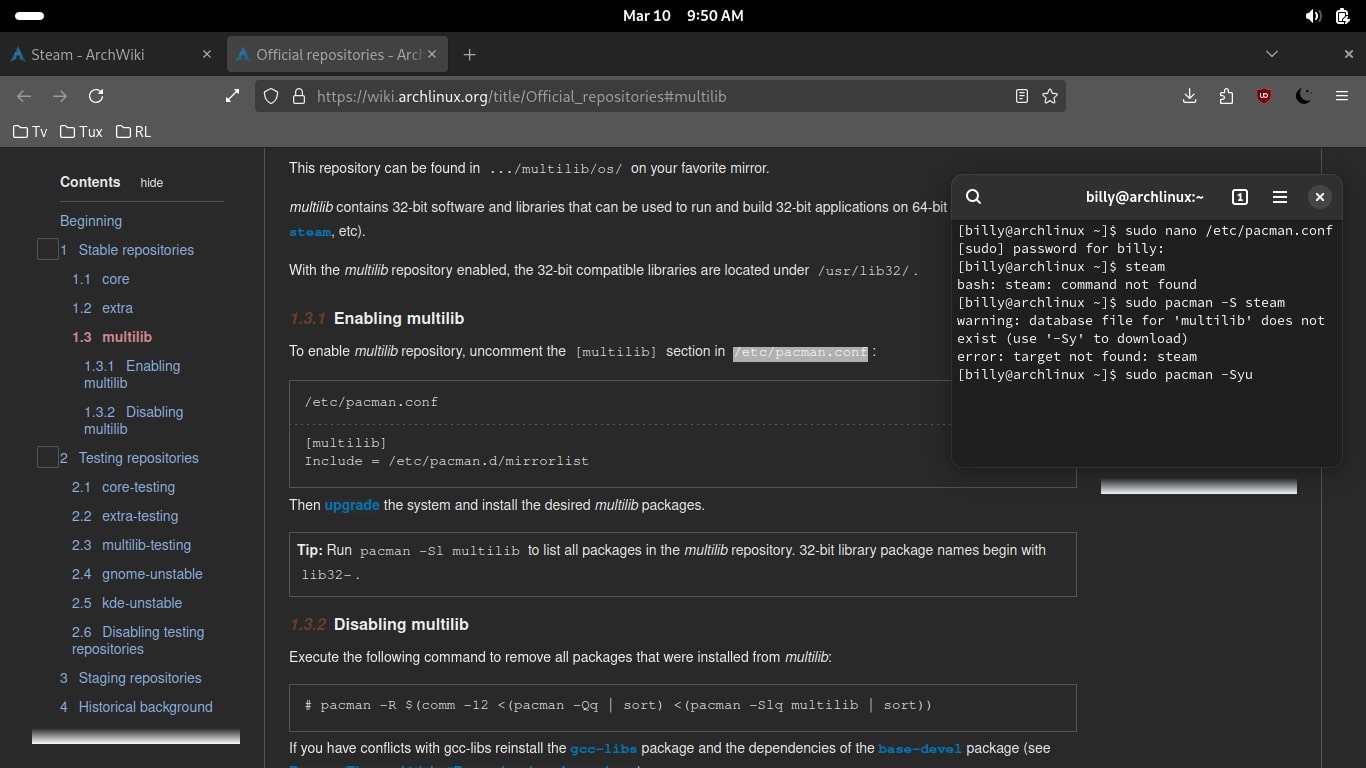This screenshot has width=1366, height=768.
Task: Collapse the Stable repositories section toggle
Action: (47, 249)
